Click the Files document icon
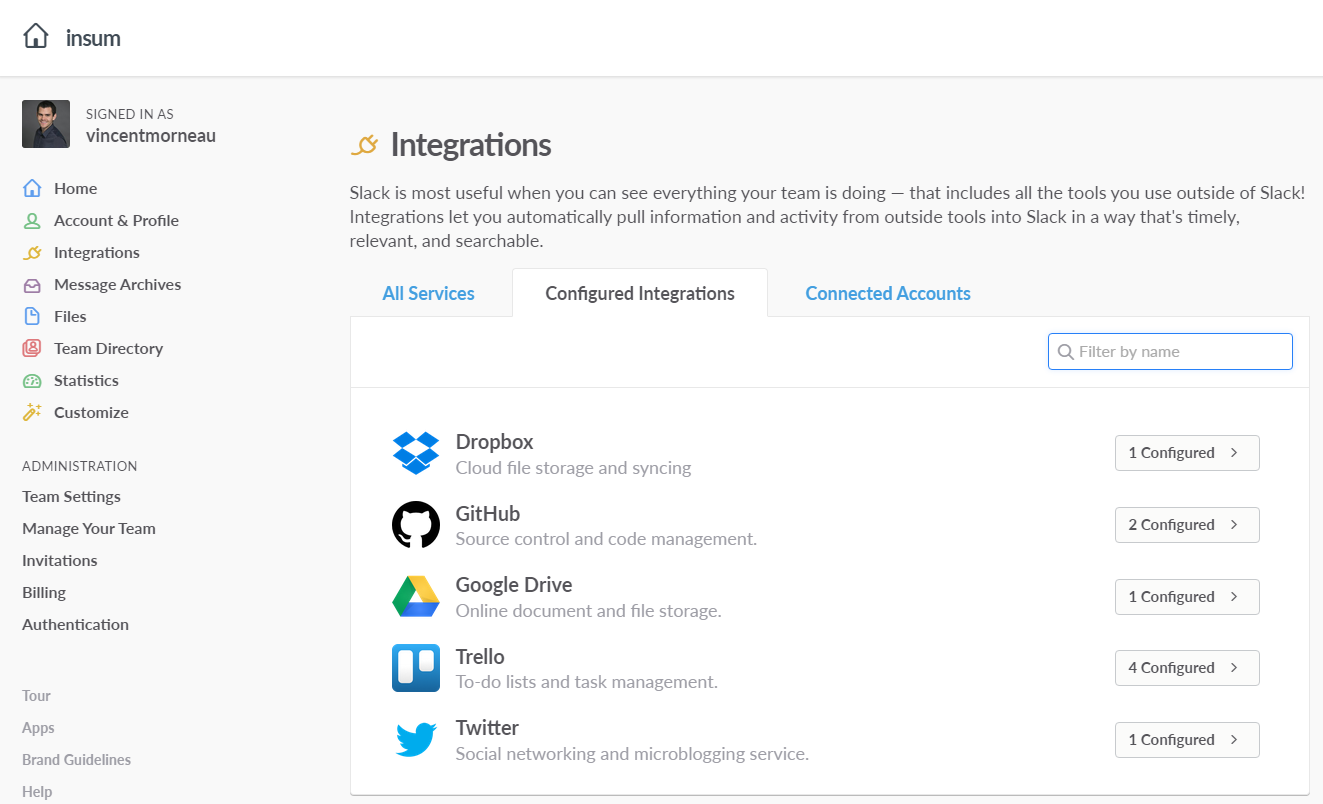 coord(33,316)
